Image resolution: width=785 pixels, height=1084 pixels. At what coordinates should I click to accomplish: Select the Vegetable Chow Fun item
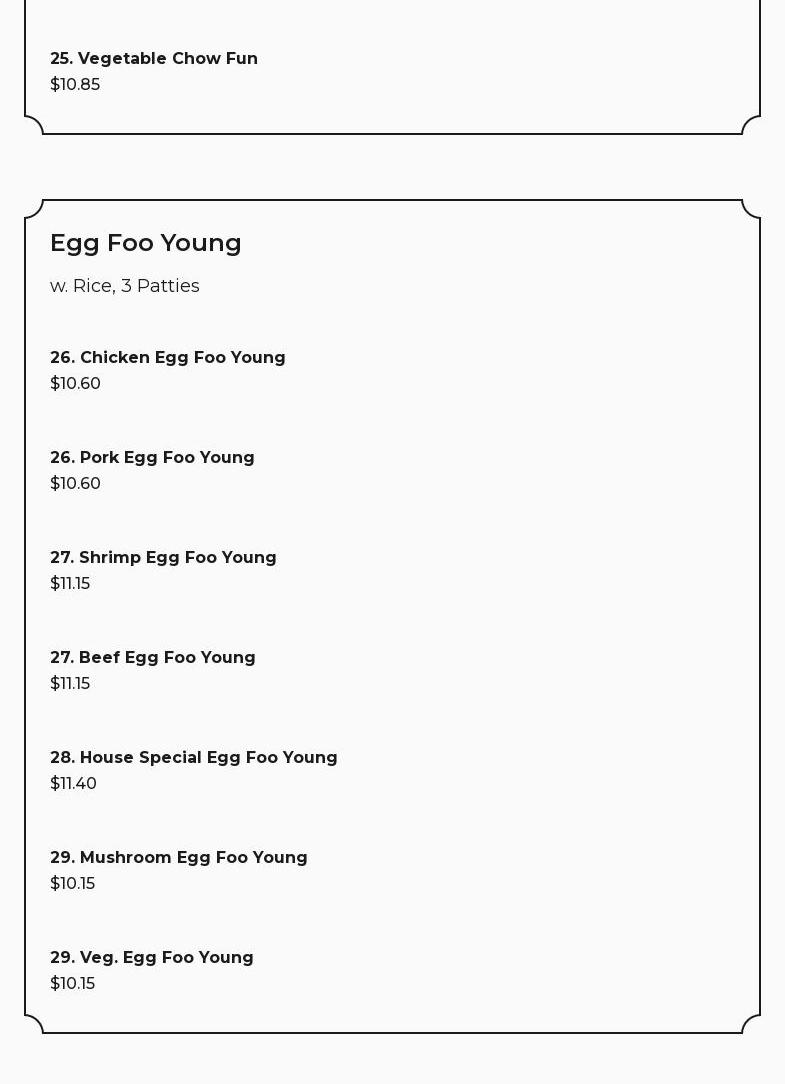click(x=154, y=58)
